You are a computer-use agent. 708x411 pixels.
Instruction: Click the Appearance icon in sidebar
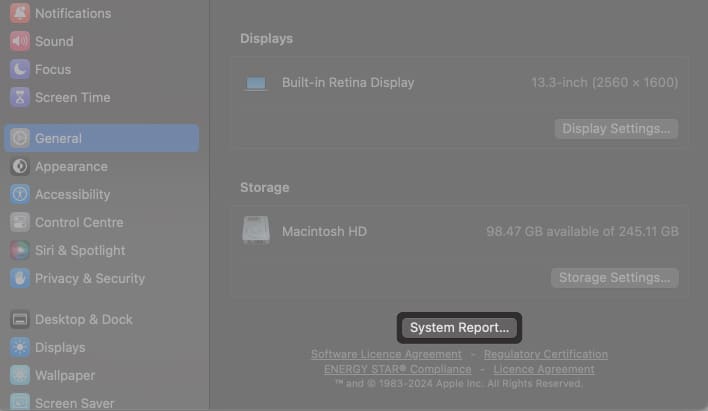tap(19, 166)
